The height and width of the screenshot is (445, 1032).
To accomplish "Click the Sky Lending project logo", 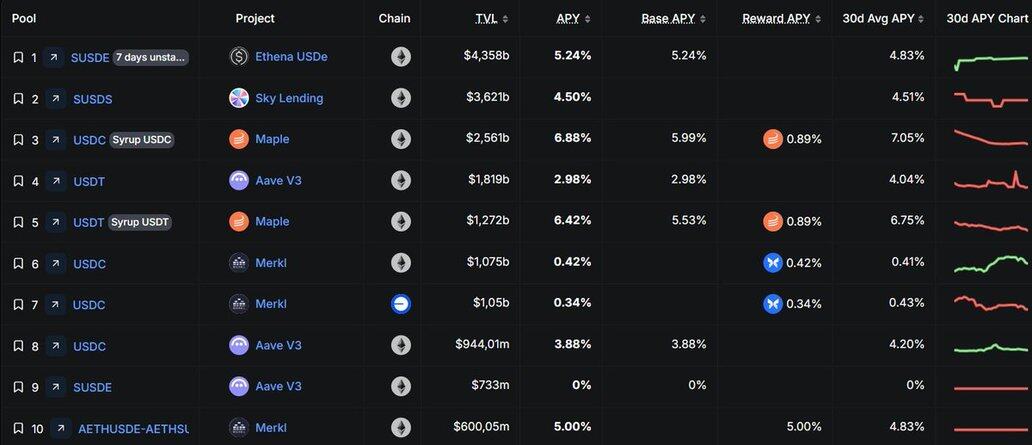I will tap(239, 98).
